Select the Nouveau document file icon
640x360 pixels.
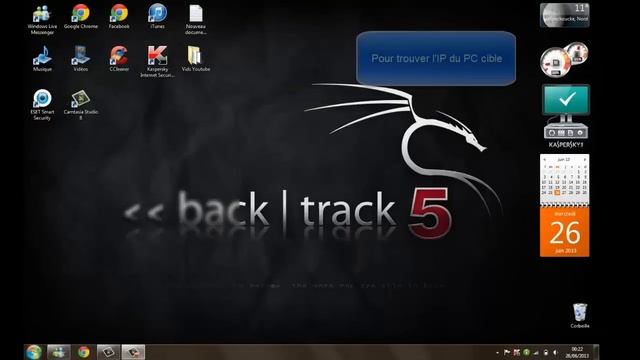click(x=196, y=20)
